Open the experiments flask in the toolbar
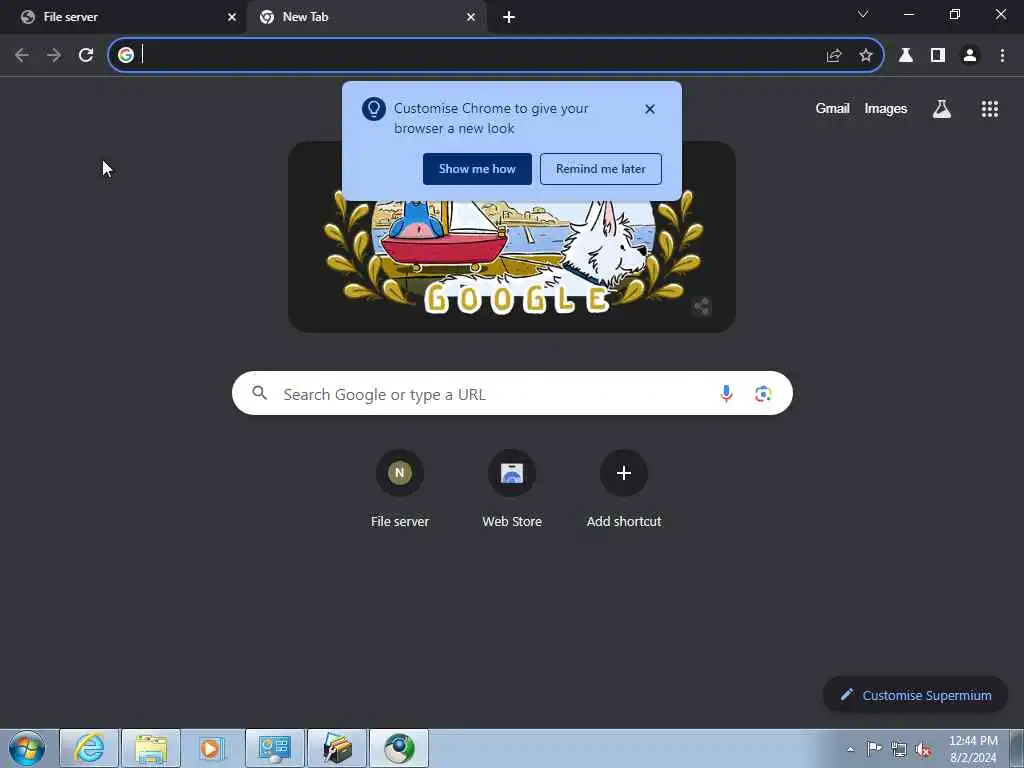 906,56
